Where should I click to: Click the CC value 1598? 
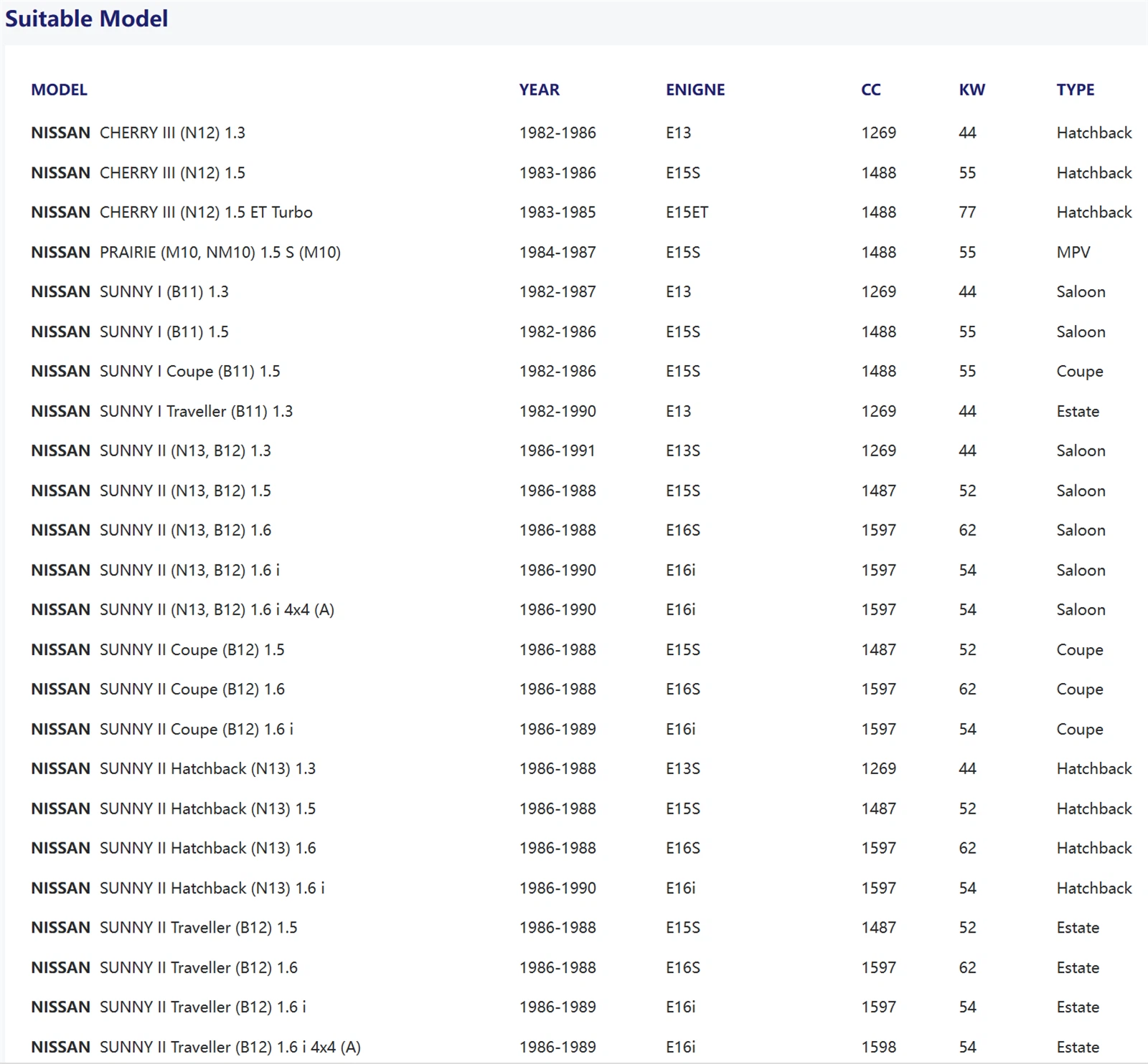[x=879, y=1047]
